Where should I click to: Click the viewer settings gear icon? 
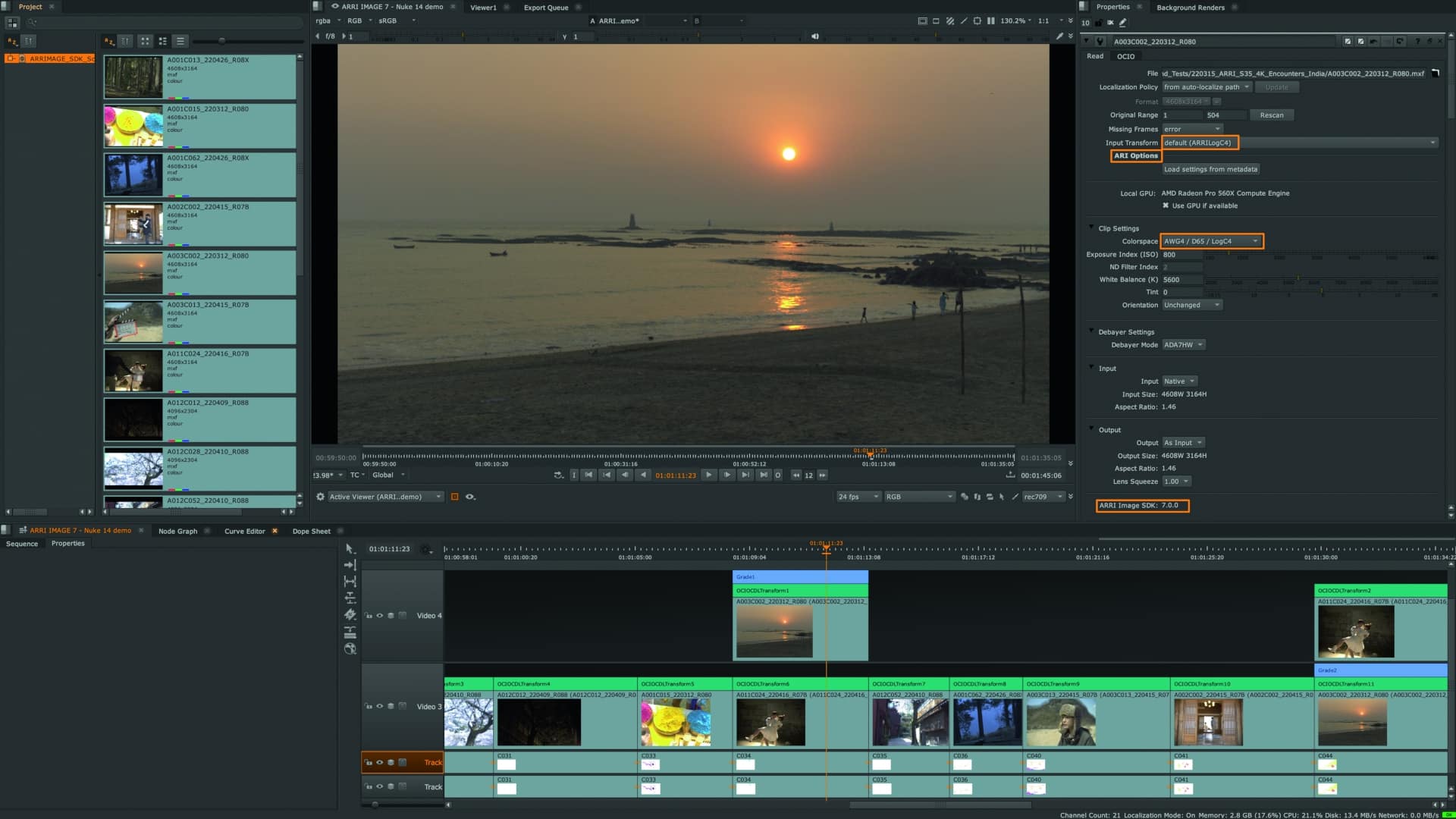coord(320,497)
